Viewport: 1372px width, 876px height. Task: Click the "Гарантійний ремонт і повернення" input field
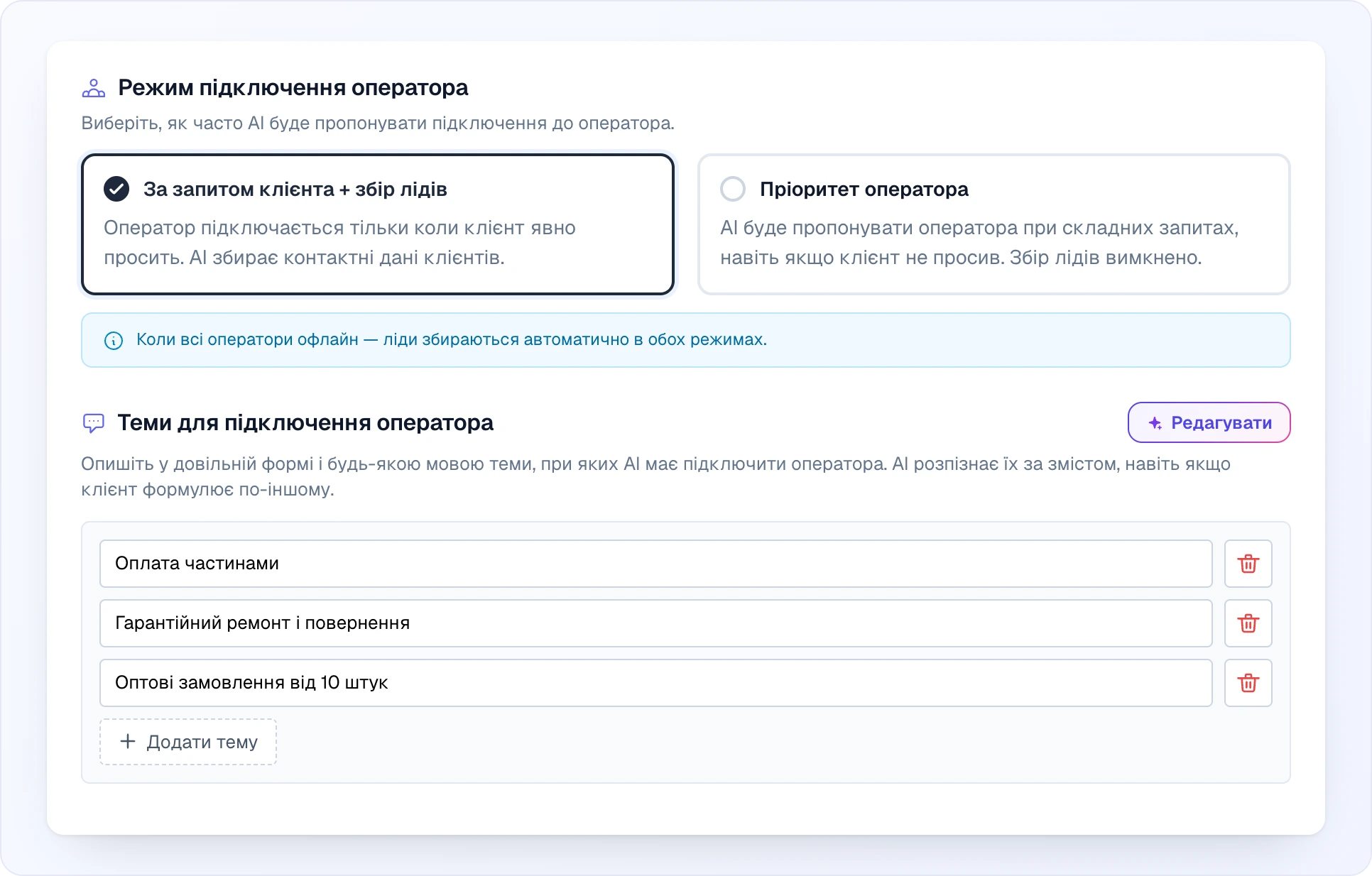[x=655, y=623]
